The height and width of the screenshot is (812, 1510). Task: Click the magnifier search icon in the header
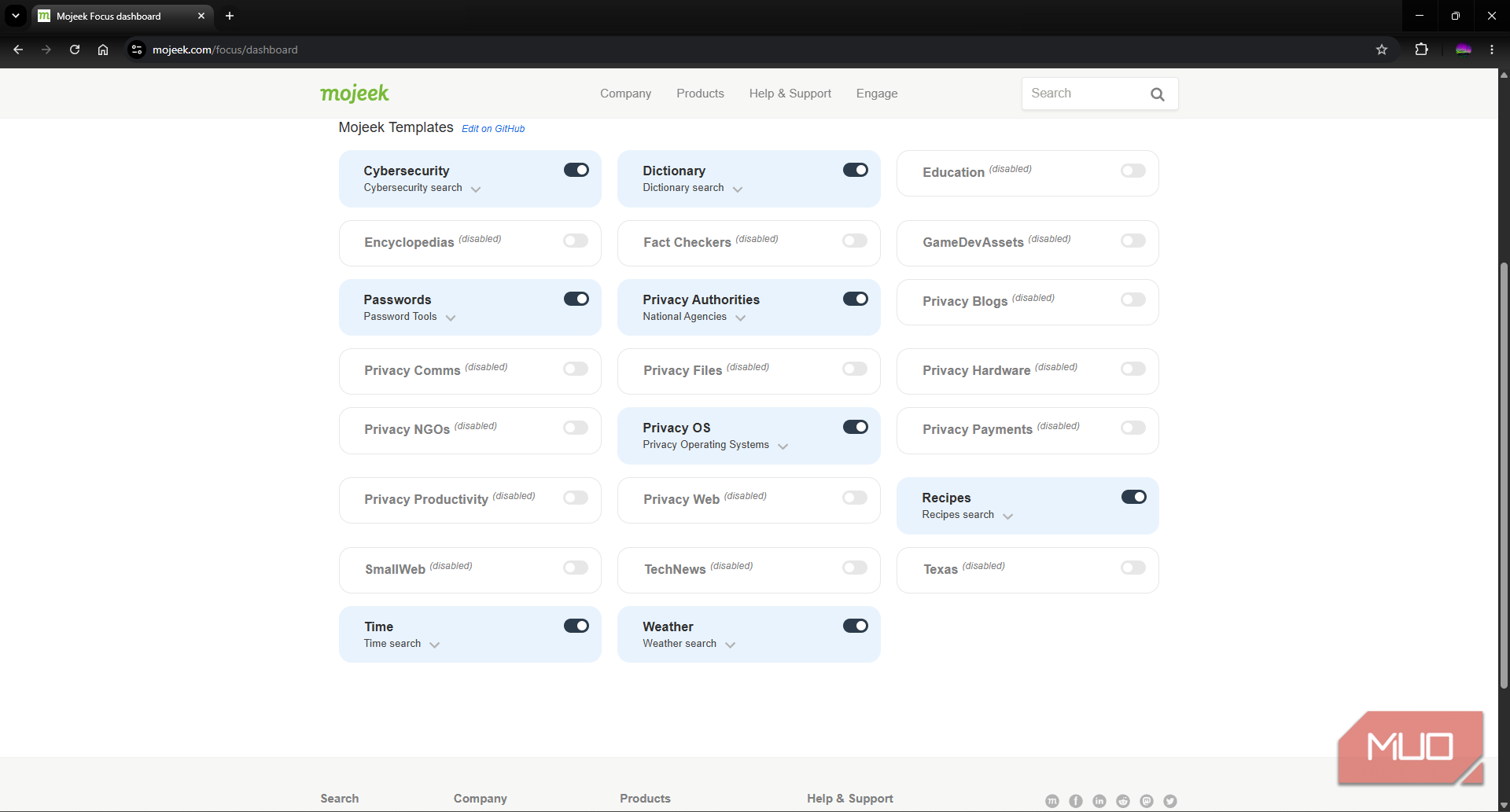click(1157, 94)
